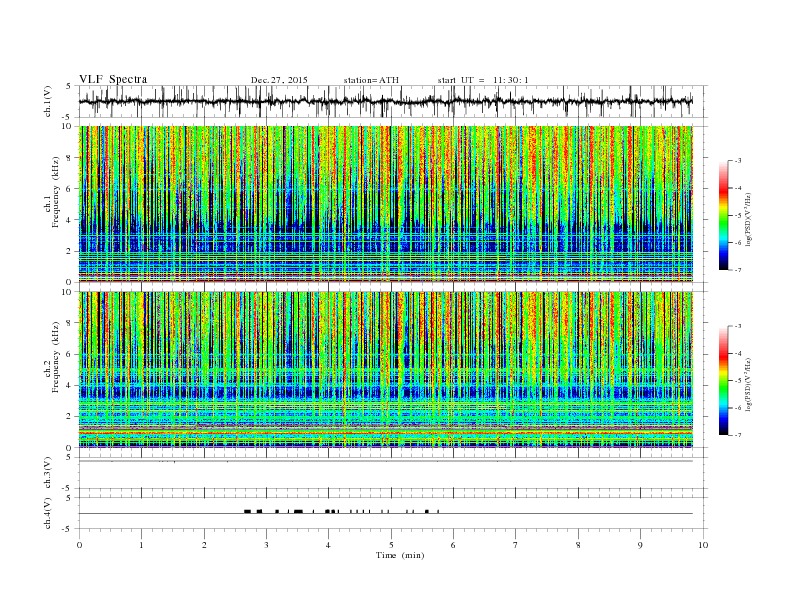The width and height of the screenshot is (792, 612).
Task: Click the "VLF Spectra" plot title
Action: pos(113,79)
